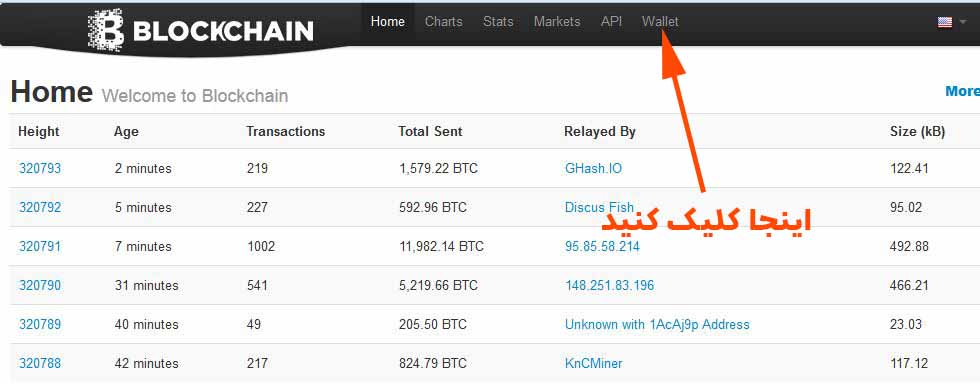Image resolution: width=980 pixels, height=384 pixels.
Task: View block 320788 details
Action: point(40,363)
